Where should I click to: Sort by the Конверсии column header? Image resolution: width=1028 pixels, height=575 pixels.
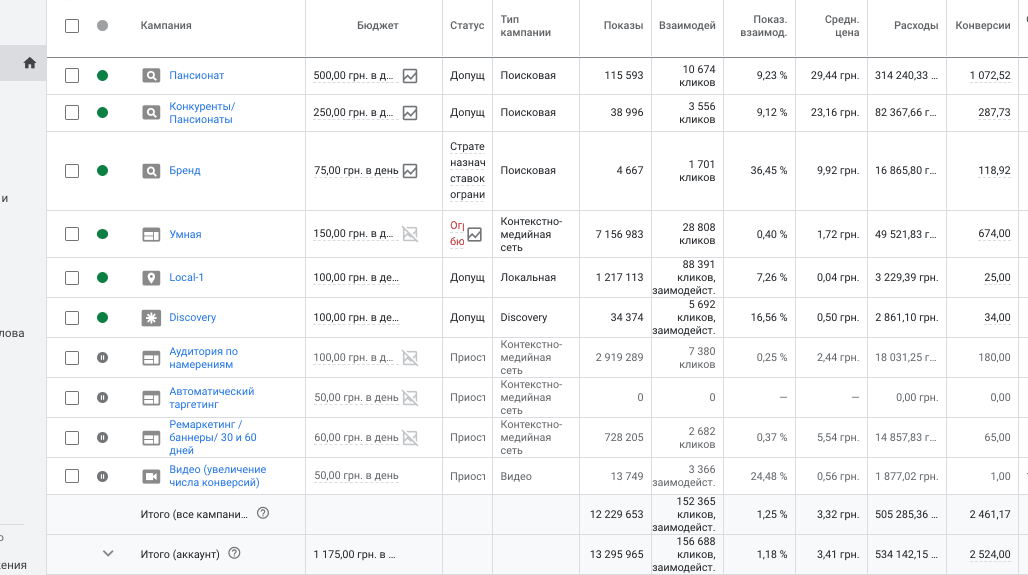983,26
